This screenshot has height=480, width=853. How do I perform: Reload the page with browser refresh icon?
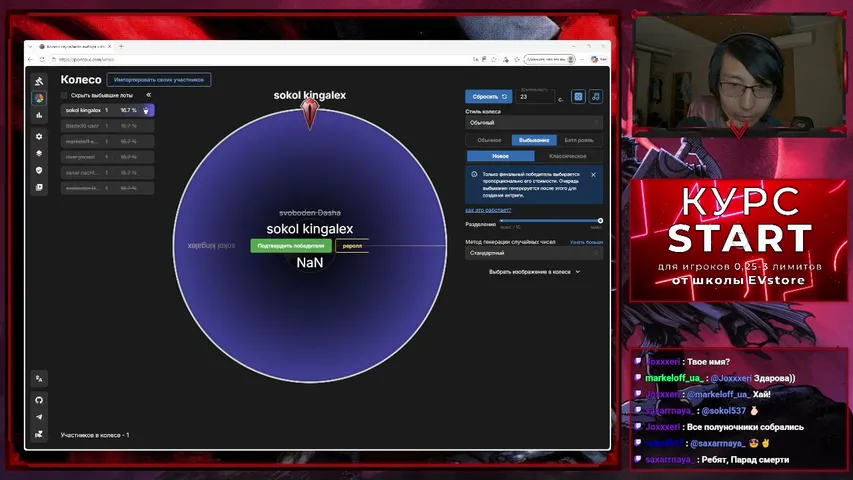tap(42, 59)
